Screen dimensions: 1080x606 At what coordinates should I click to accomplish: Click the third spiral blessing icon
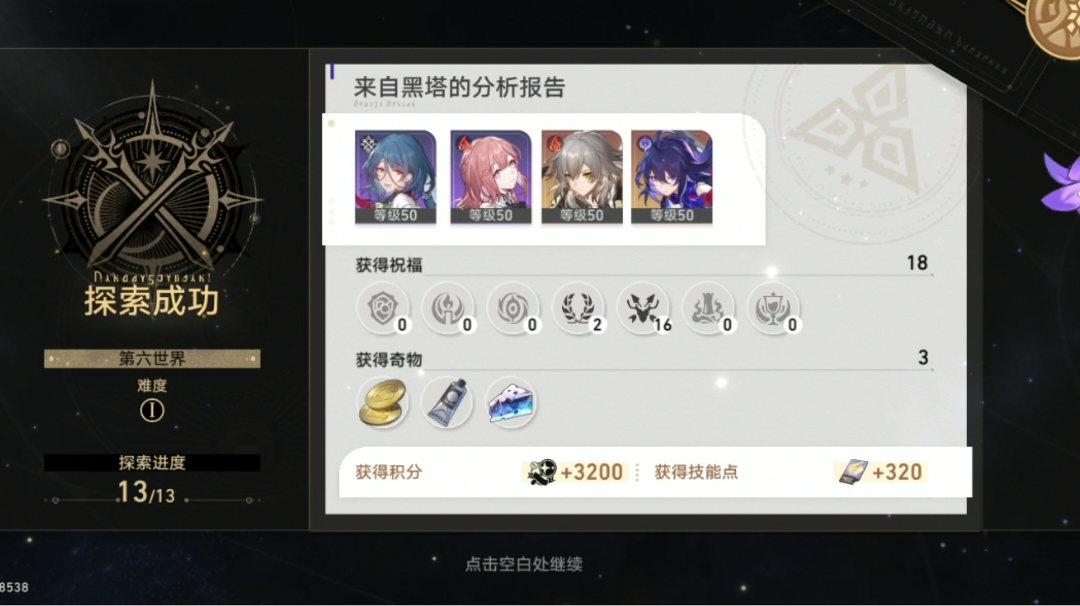tap(513, 308)
